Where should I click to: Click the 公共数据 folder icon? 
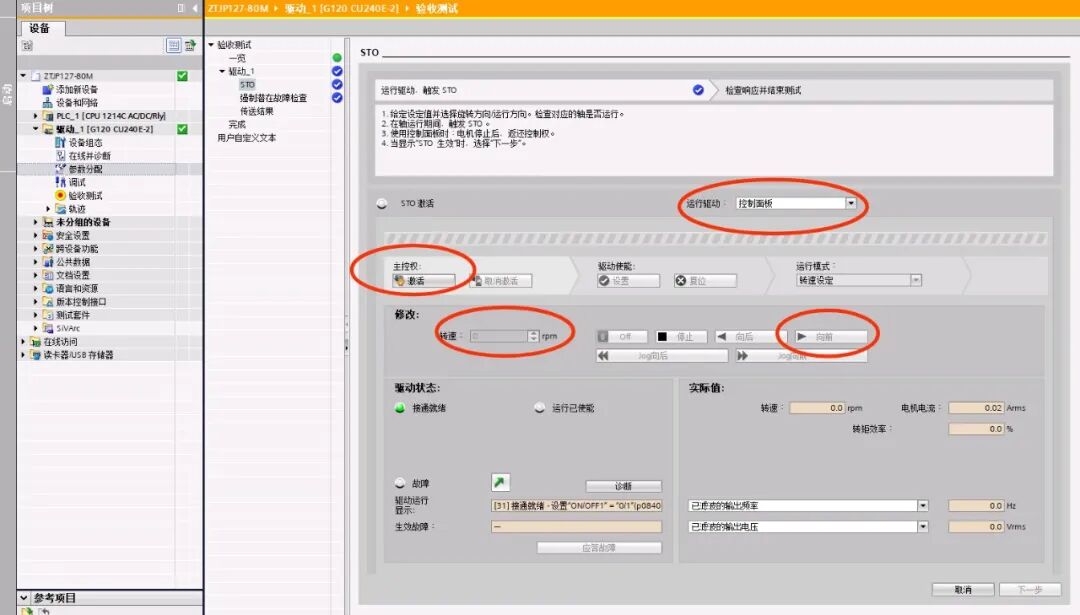48,262
